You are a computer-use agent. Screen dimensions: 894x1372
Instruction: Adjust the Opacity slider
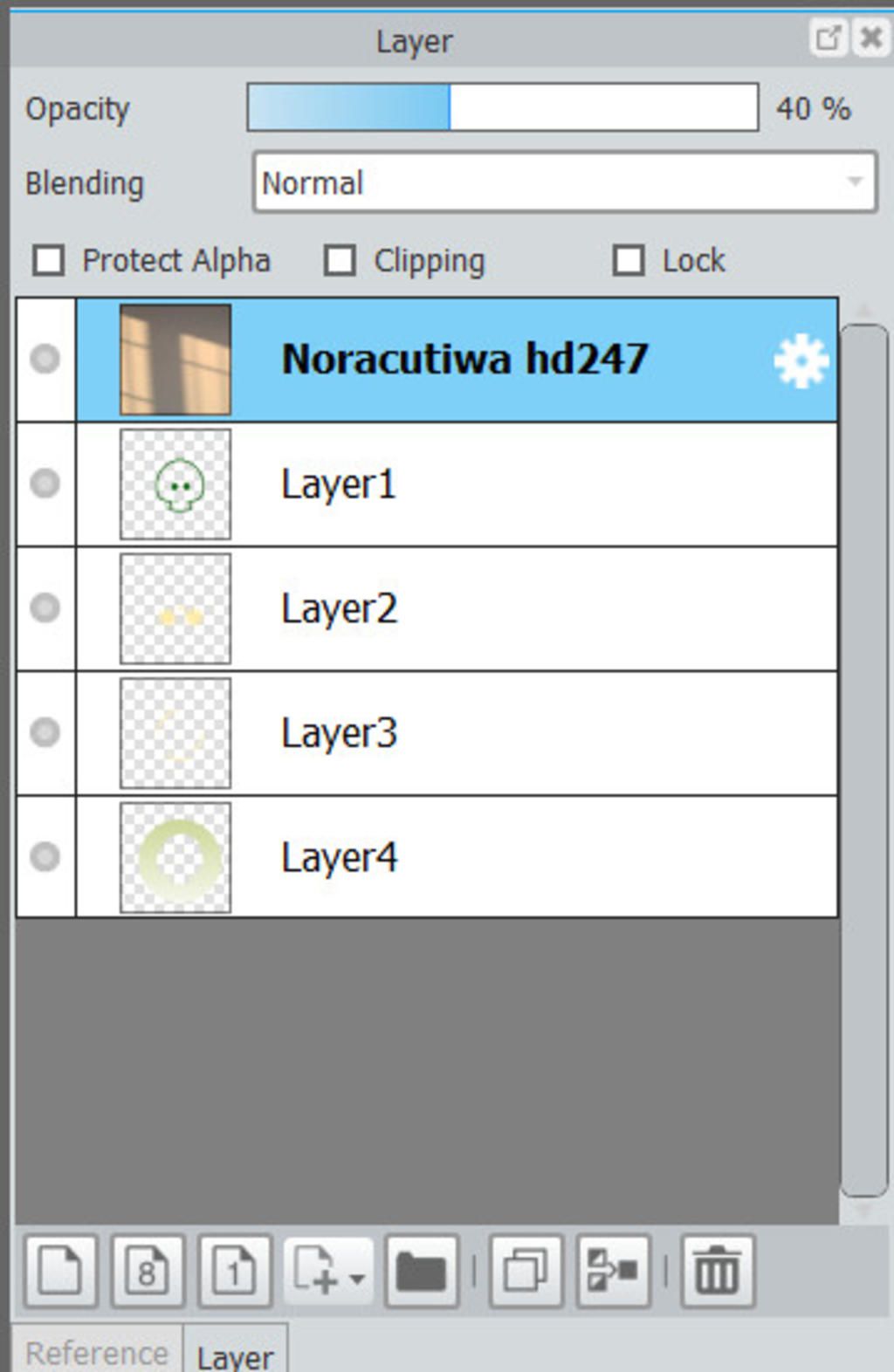point(503,107)
